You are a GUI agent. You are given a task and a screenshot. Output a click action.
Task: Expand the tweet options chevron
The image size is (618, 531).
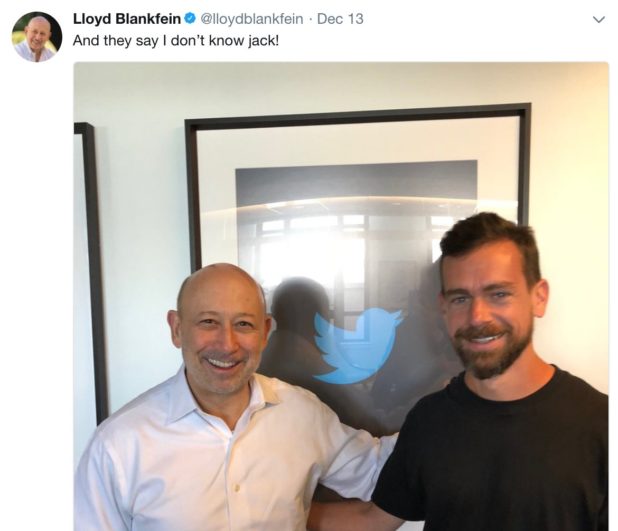point(599,19)
